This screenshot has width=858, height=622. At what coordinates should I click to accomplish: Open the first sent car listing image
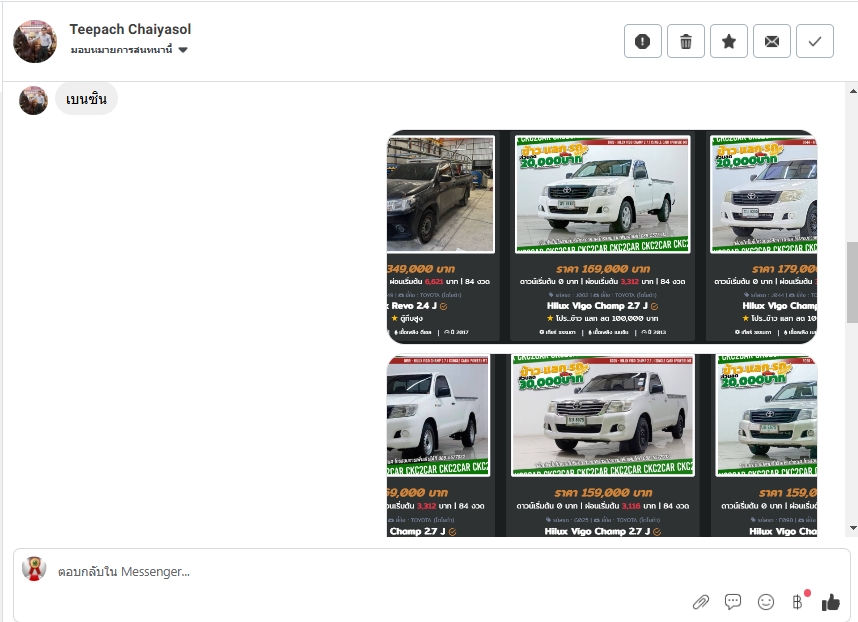tap(602, 237)
